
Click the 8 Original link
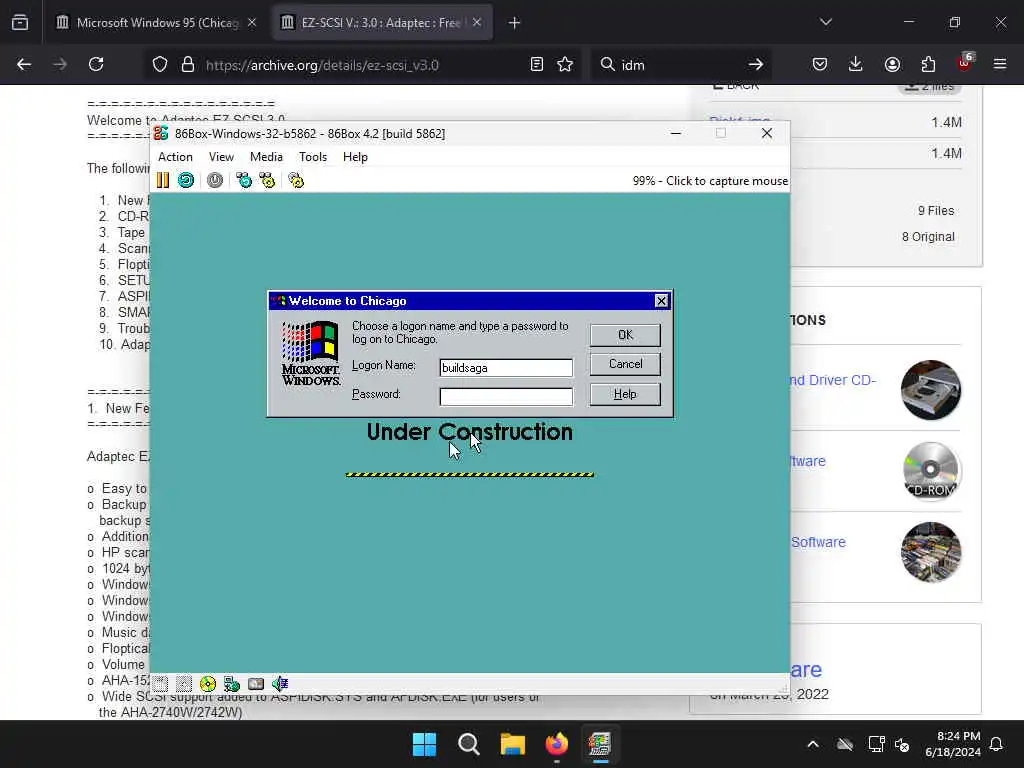click(928, 236)
